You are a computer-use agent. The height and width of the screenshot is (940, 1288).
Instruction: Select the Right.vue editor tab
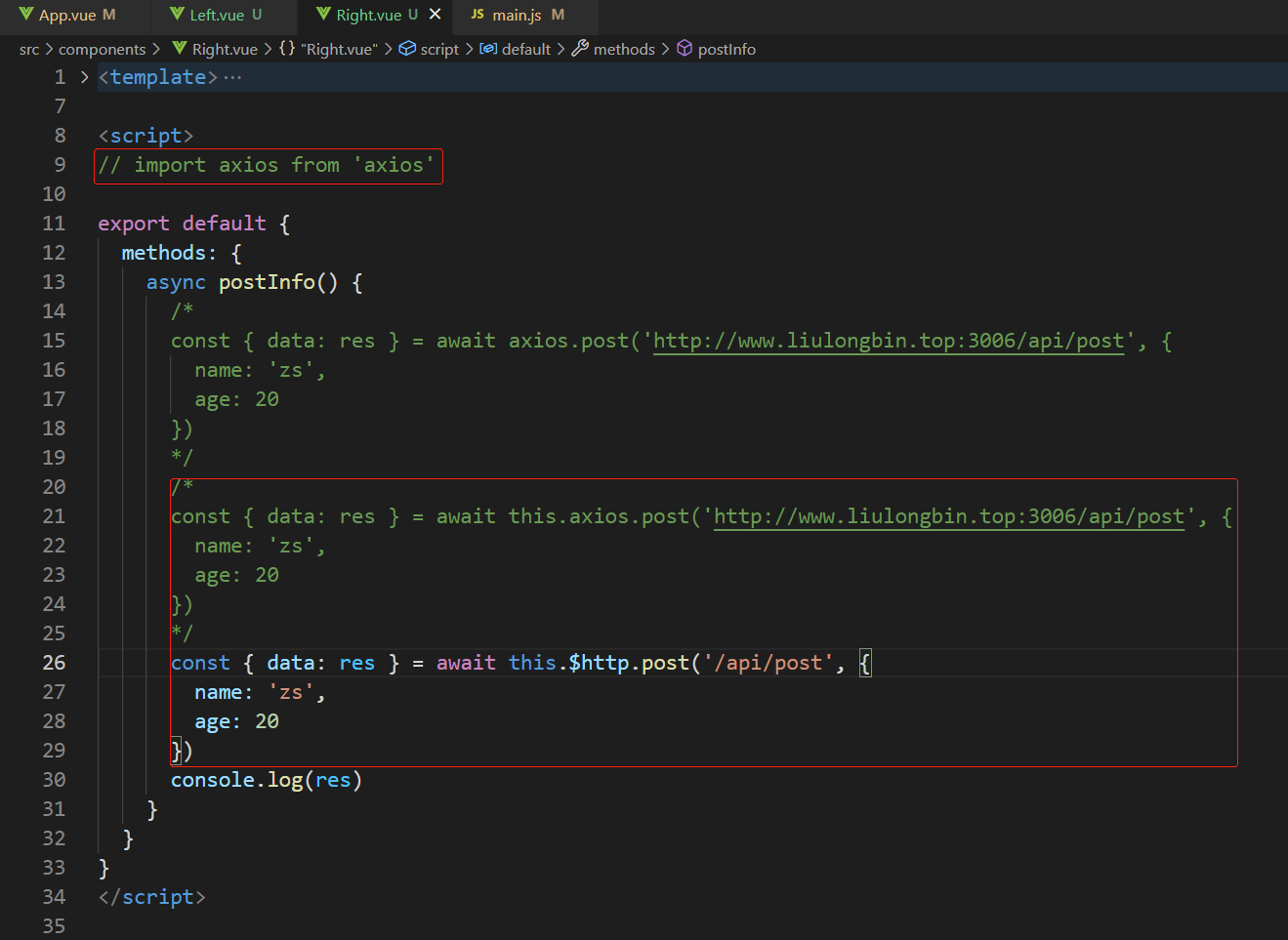pos(367,16)
